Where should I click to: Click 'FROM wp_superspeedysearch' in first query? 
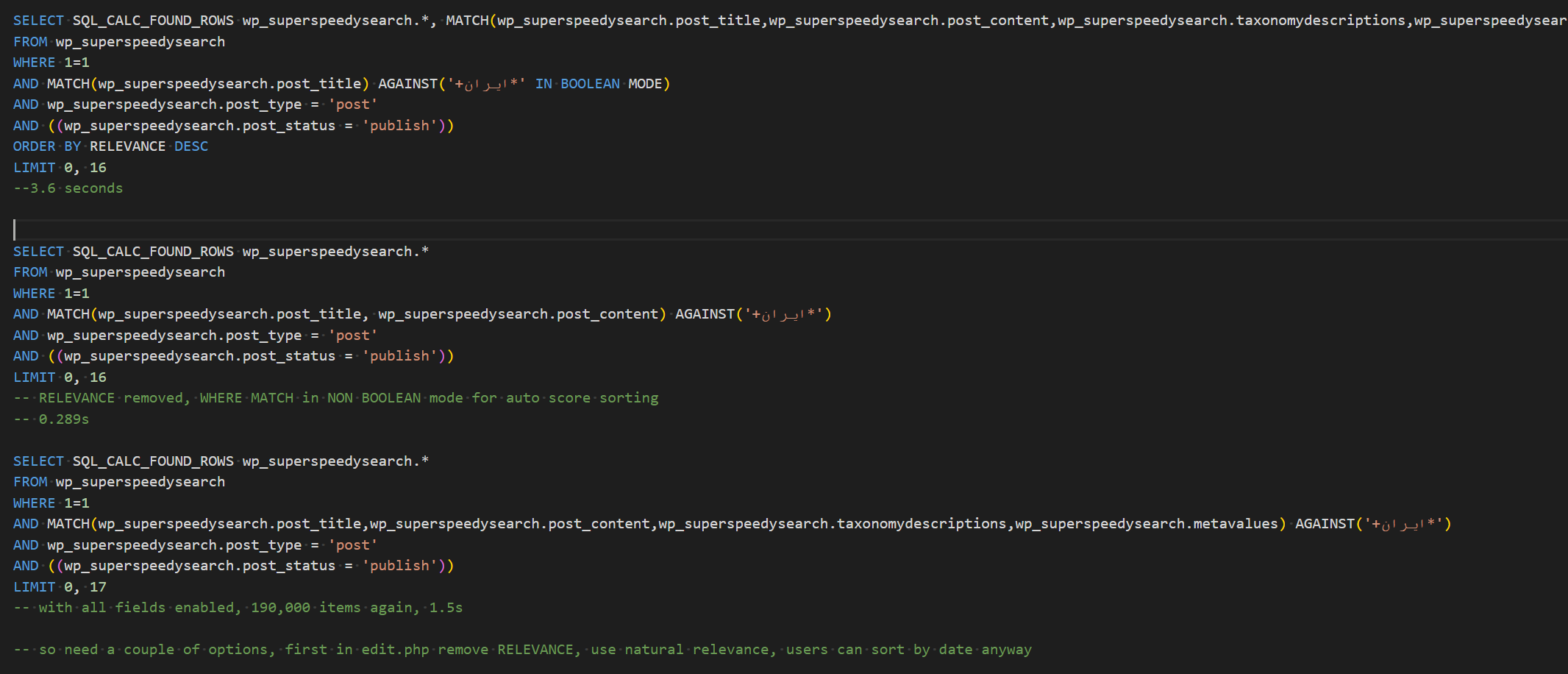click(x=119, y=42)
